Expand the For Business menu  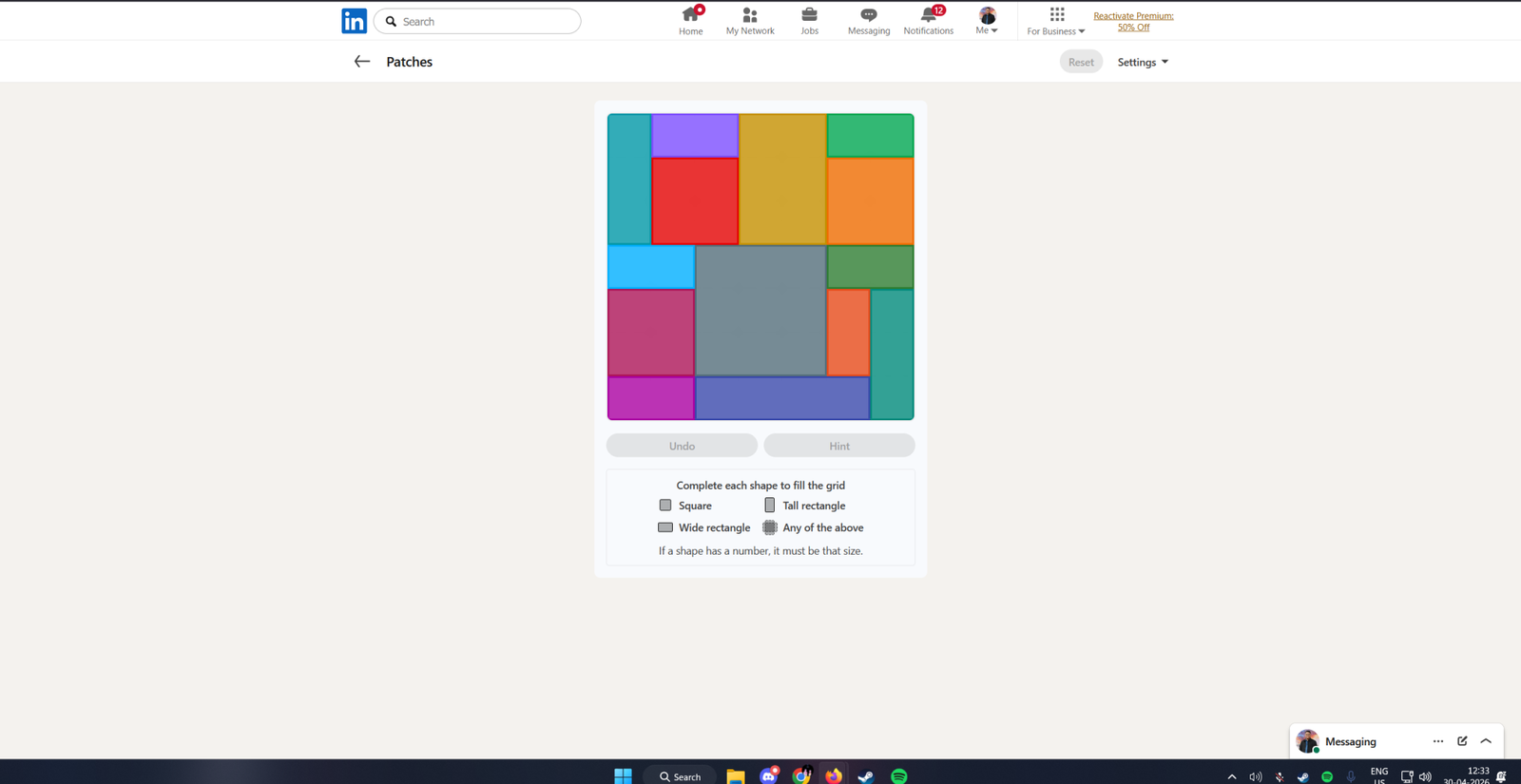[1055, 20]
